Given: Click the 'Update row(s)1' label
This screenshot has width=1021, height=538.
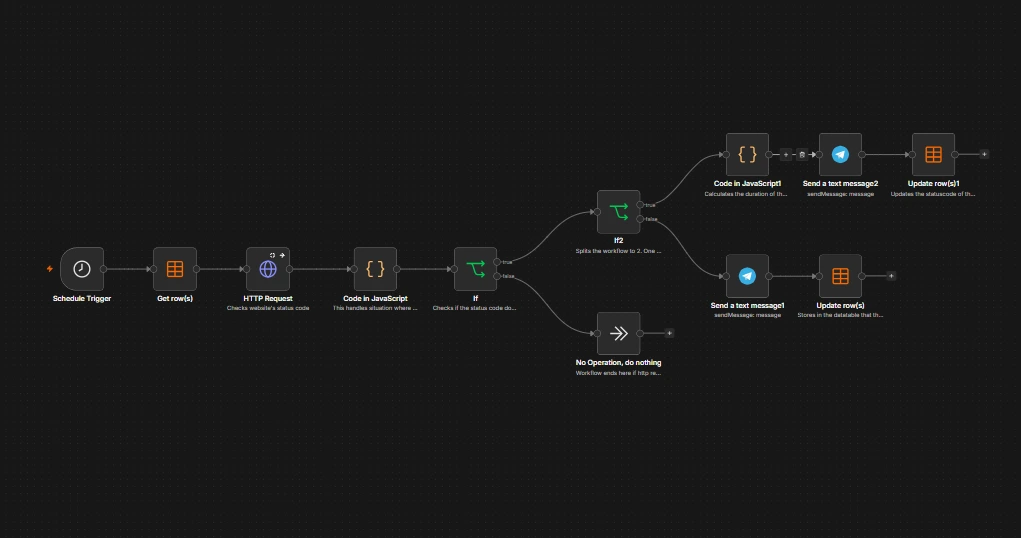Looking at the screenshot, I should [933, 184].
